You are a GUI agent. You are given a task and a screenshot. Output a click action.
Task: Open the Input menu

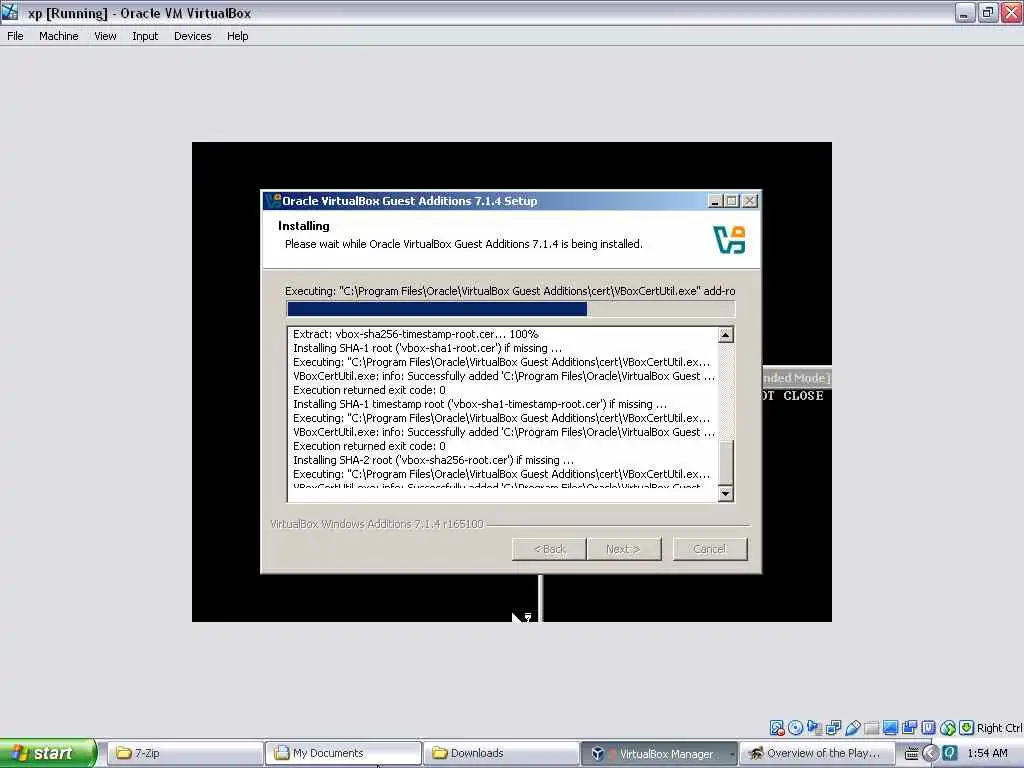(145, 36)
